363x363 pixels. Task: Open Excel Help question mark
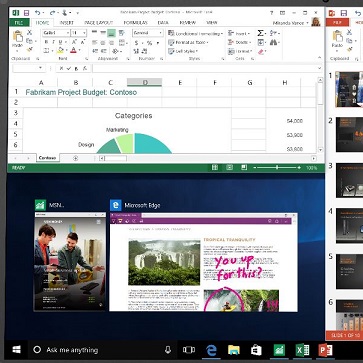pos(271,13)
